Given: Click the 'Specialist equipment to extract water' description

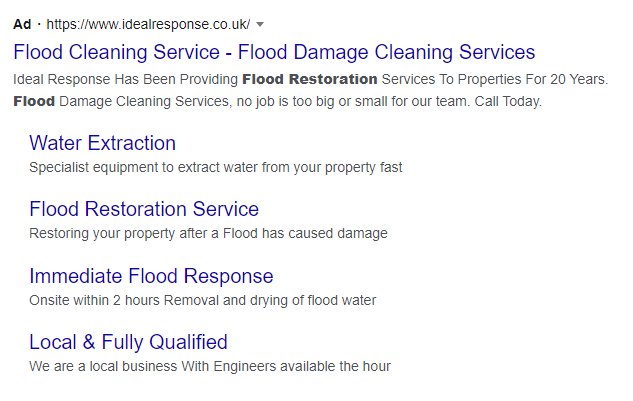Looking at the screenshot, I should [215, 167].
